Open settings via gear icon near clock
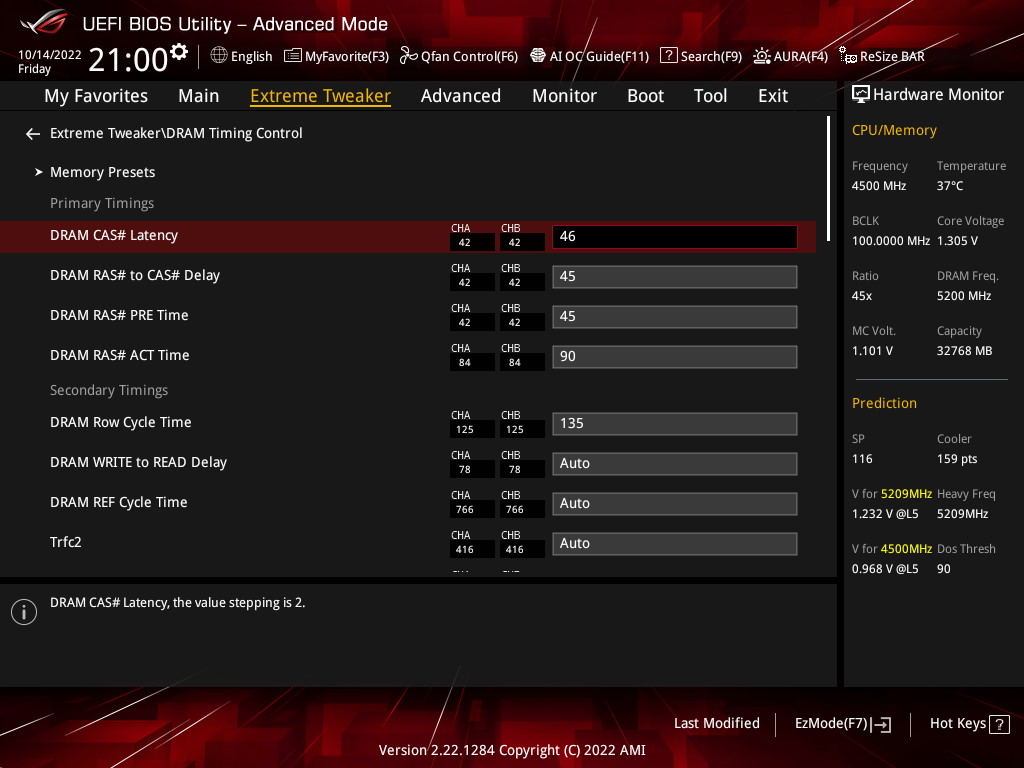The height and width of the screenshot is (768, 1024). click(179, 52)
